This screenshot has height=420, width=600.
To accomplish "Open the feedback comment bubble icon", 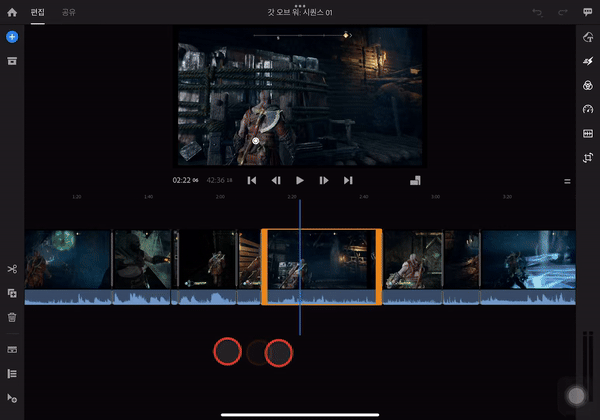I will [x=588, y=12].
